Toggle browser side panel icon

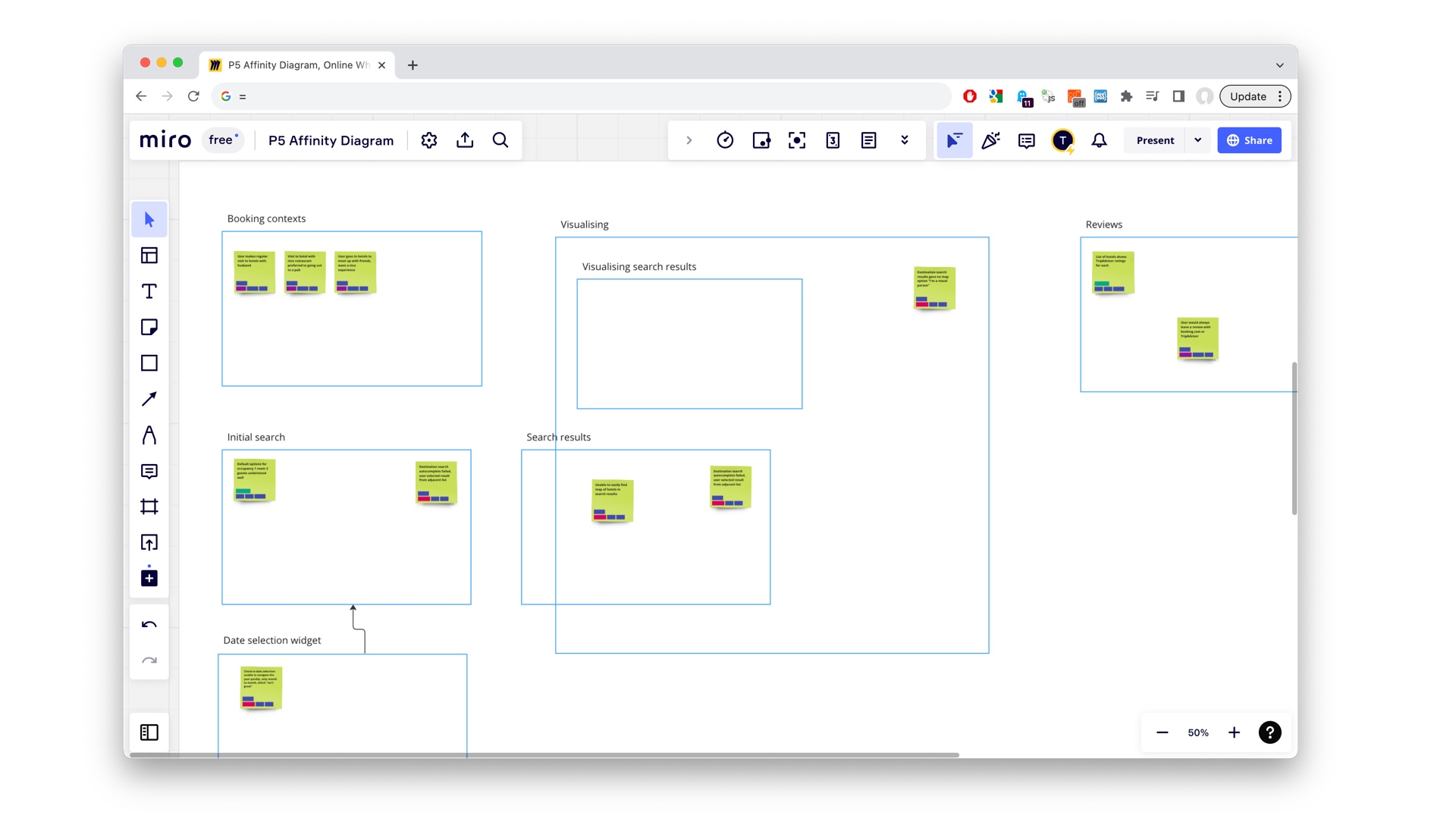(1178, 96)
